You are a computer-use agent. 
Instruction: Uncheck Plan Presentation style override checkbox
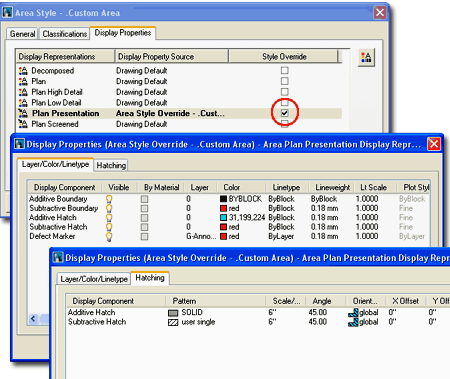coord(284,113)
